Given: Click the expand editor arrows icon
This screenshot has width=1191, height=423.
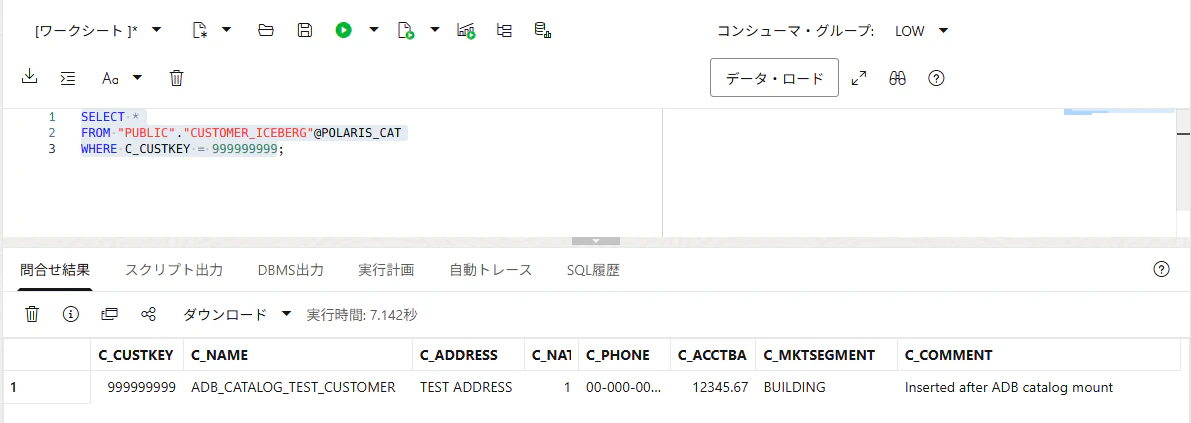Looking at the screenshot, I should tap(859, 78).
